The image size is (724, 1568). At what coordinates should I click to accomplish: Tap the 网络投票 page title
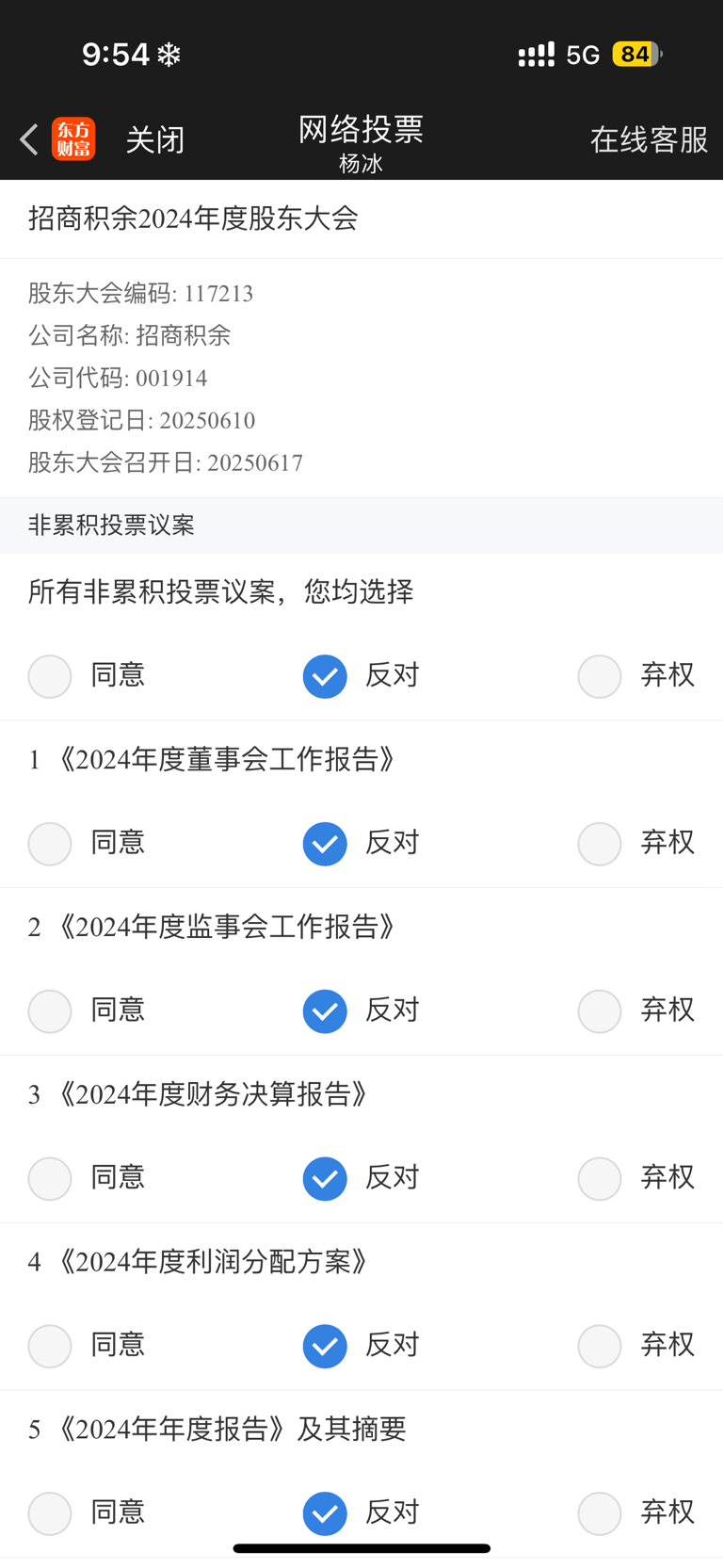coord(362,129)
